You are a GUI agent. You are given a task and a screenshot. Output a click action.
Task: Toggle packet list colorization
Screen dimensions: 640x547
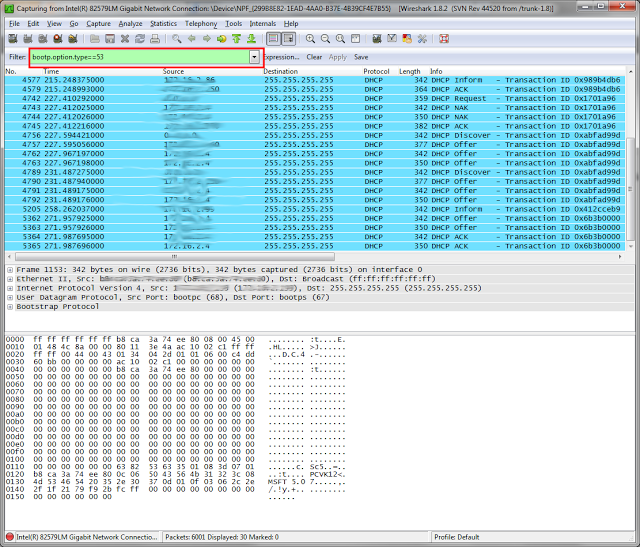(x=272, y=38)
